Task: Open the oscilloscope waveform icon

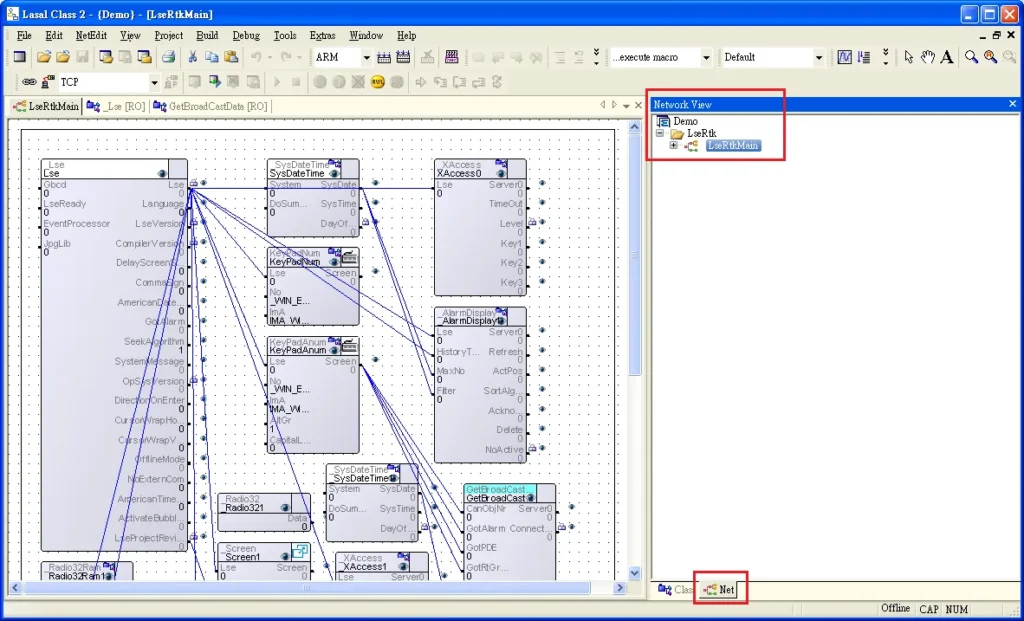Action: click(844, 57)
